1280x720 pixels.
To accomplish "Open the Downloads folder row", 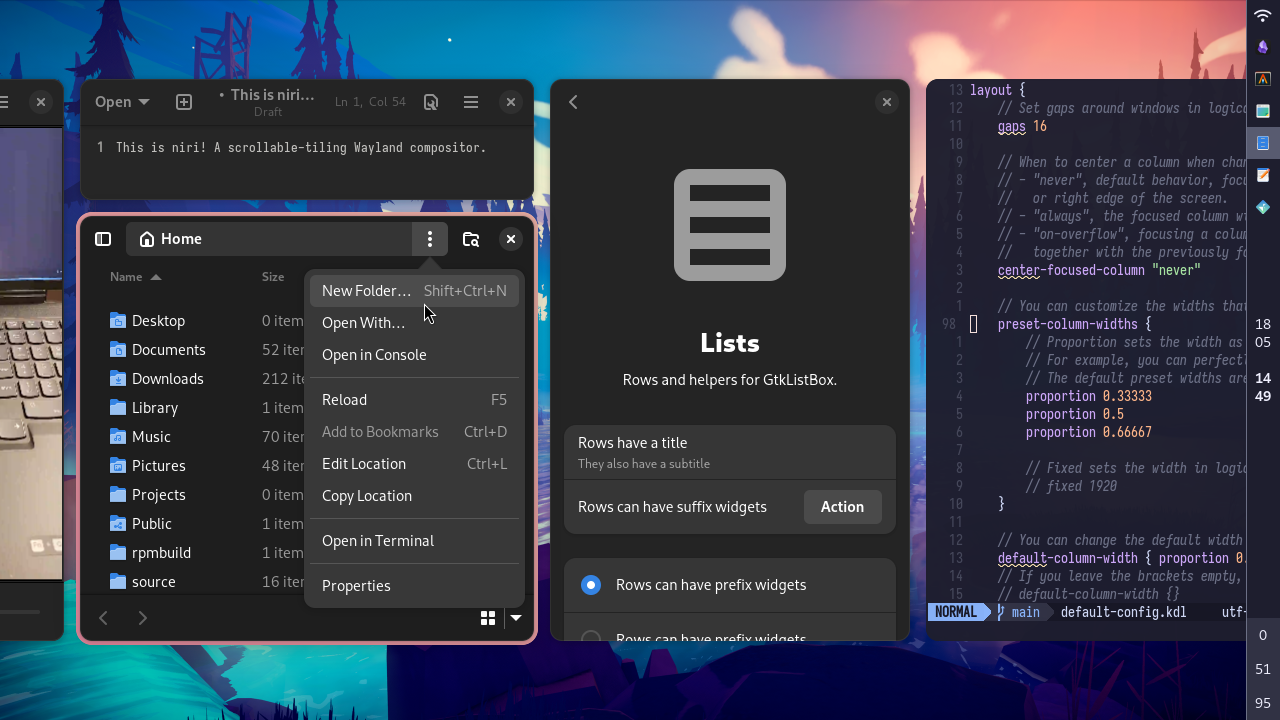I will click(167, 379).
